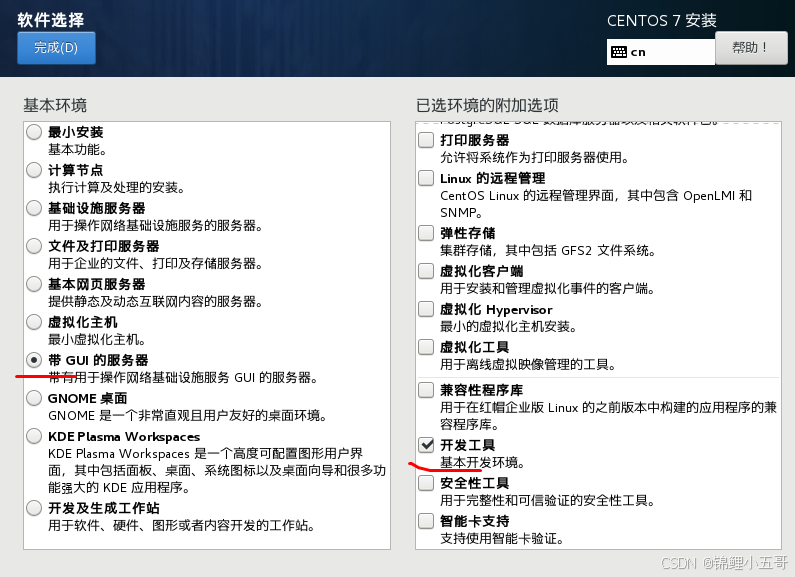795x577 pixels.
Task: Select the 最小安装 radio button
Action: [x=34, y=132]
